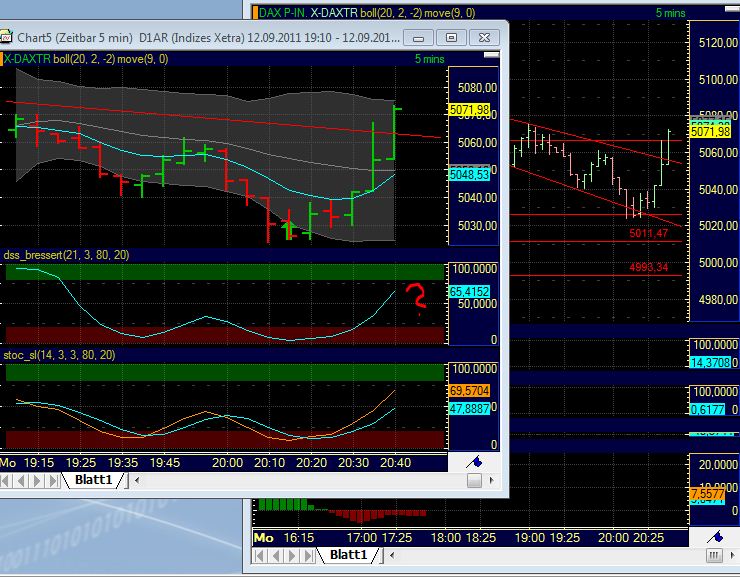Click the cyan 47,8887 stochastic value
The width and height of the screenshot is (740, 578).
click(470, 409)
